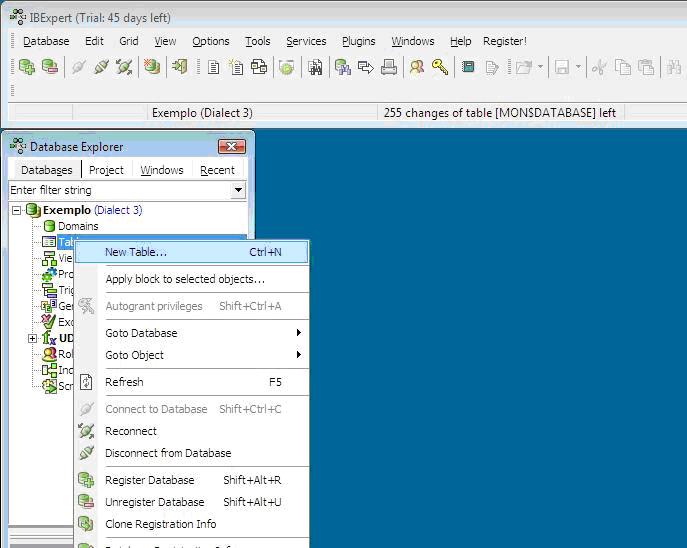Click the Domains icon in the tree
The height and width of the screenshot is (548, 687).
point(49,226)
